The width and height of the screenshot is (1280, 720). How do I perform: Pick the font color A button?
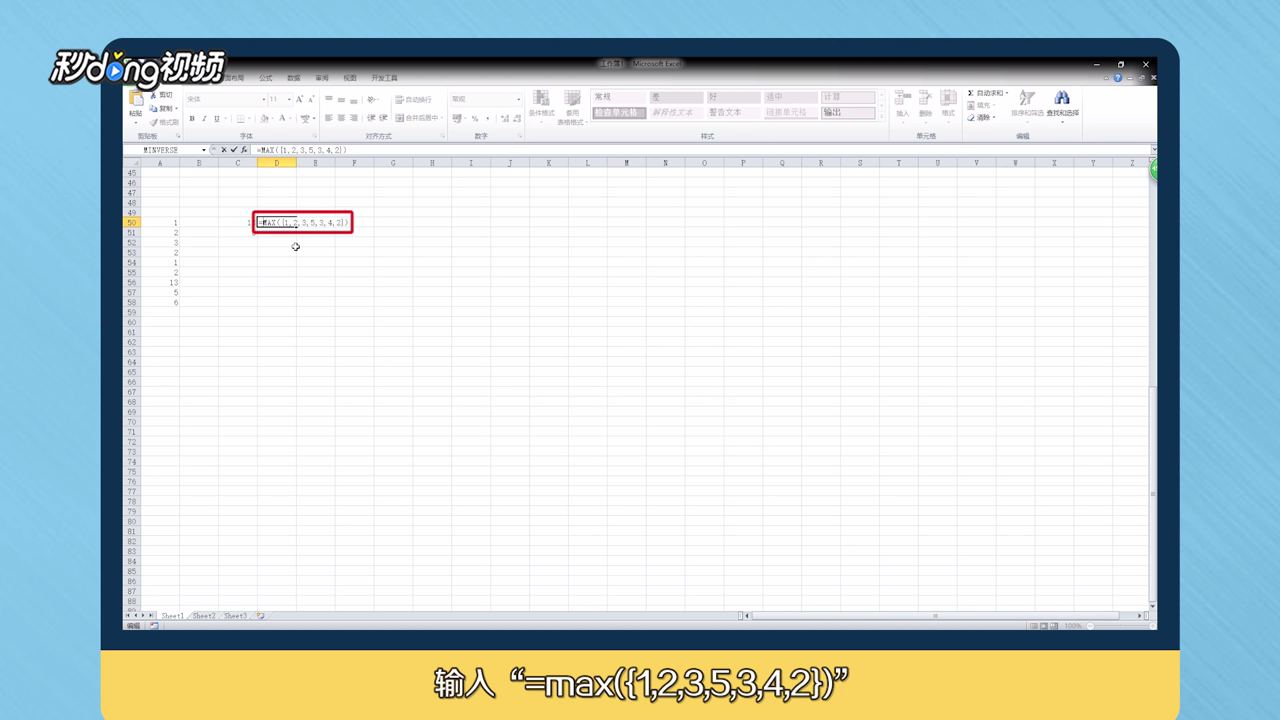pos(282,118)
